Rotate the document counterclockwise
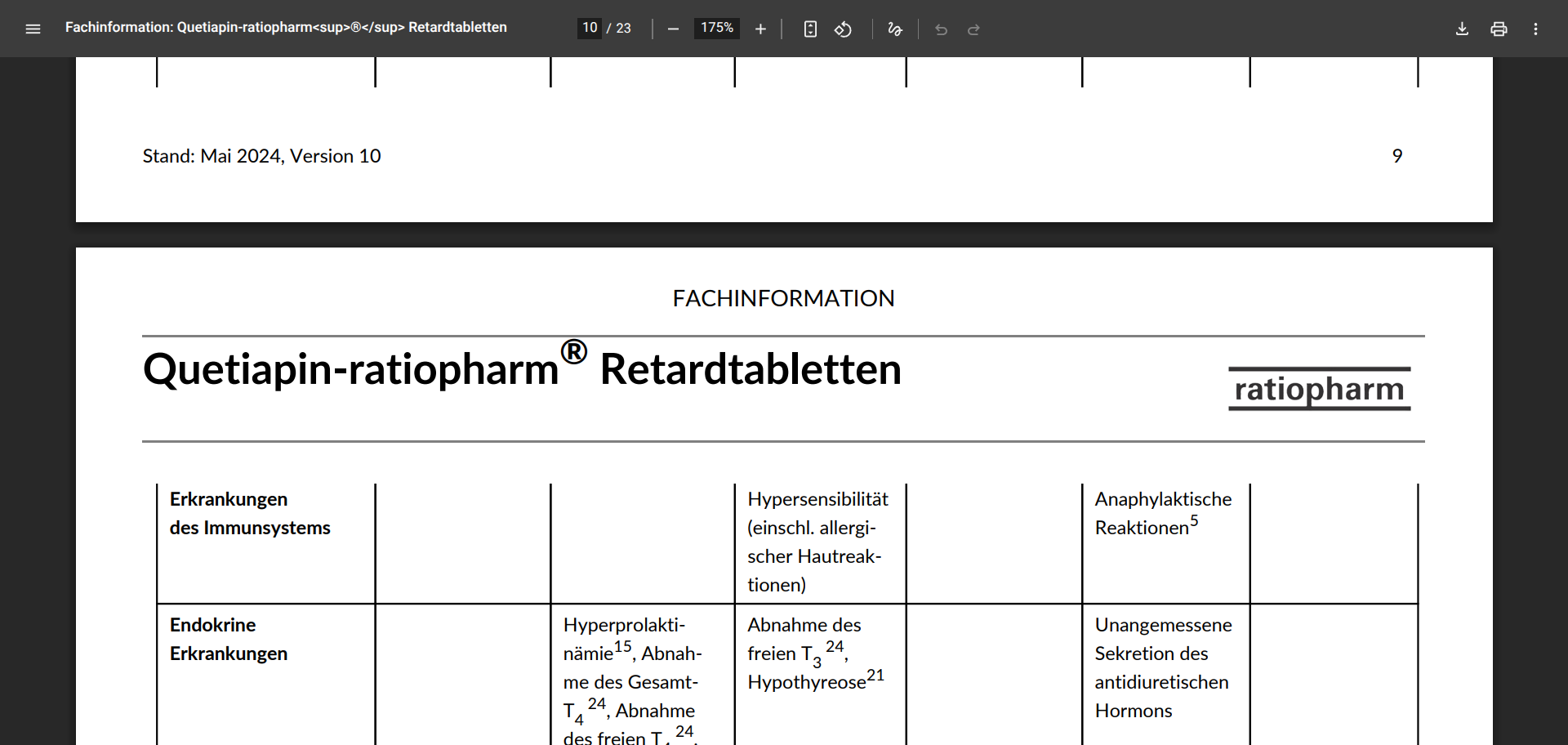Image resolution: width=1568 pixels, height=745 pixels. coord(843,29)
